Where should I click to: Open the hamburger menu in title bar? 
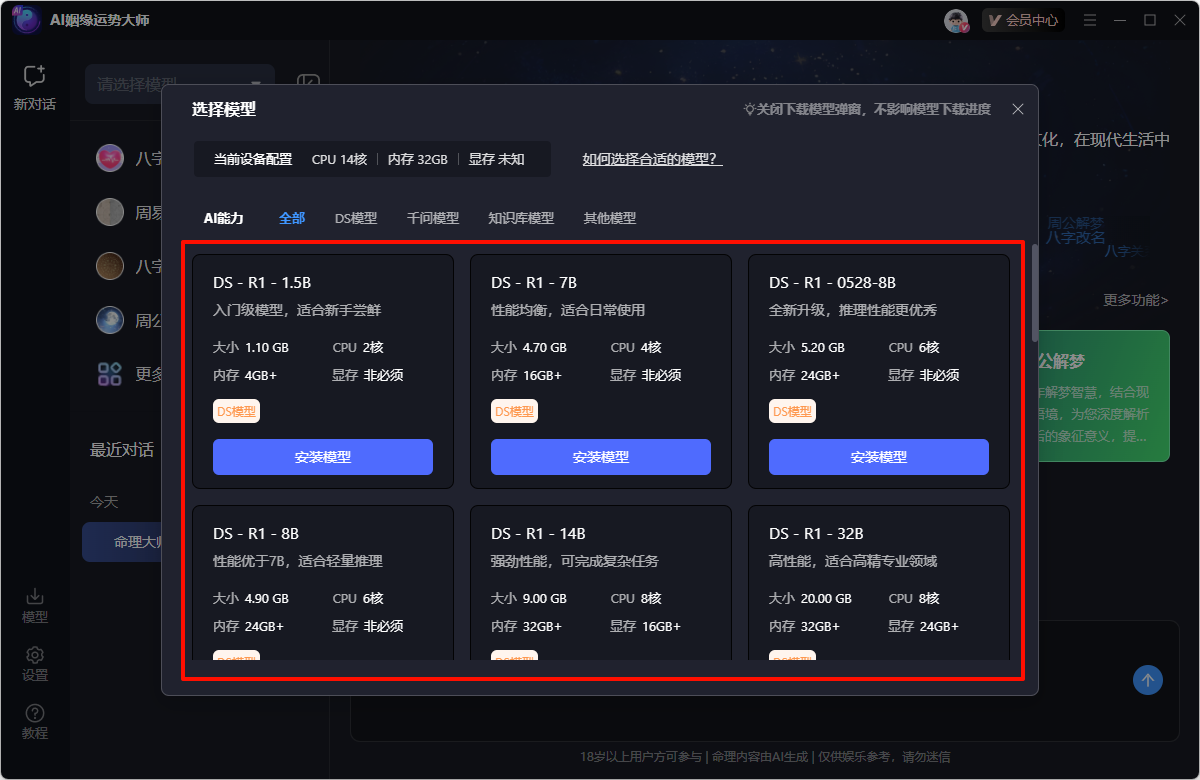click(1090, 20)
